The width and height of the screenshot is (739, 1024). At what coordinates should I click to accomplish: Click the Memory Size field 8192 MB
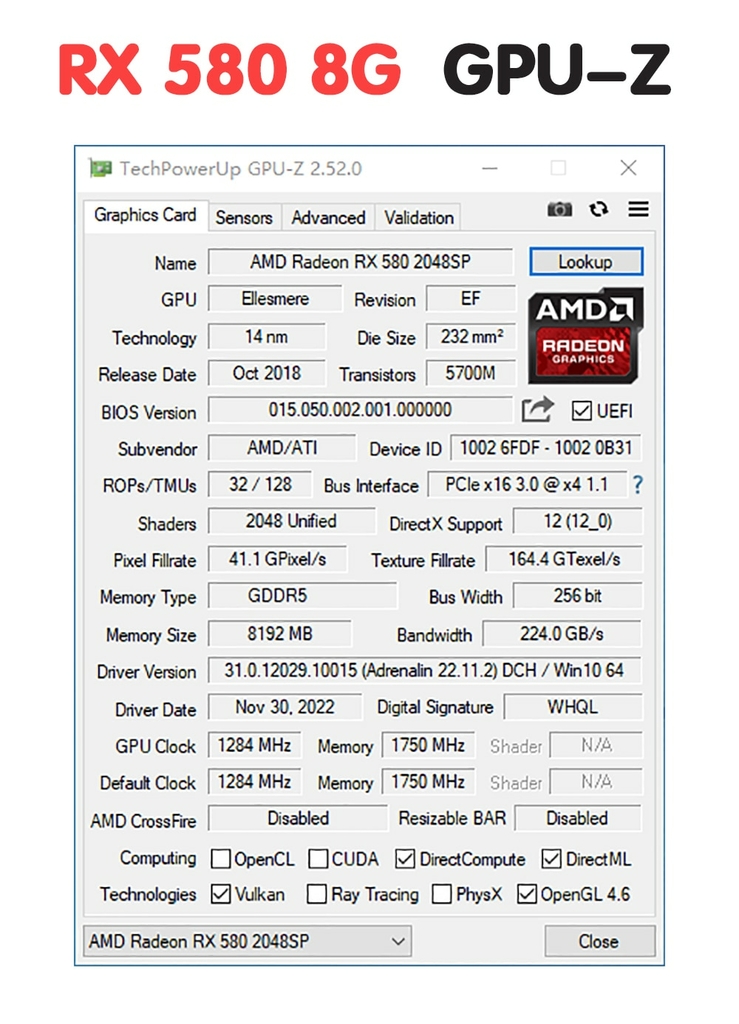[x=279, y=633]
